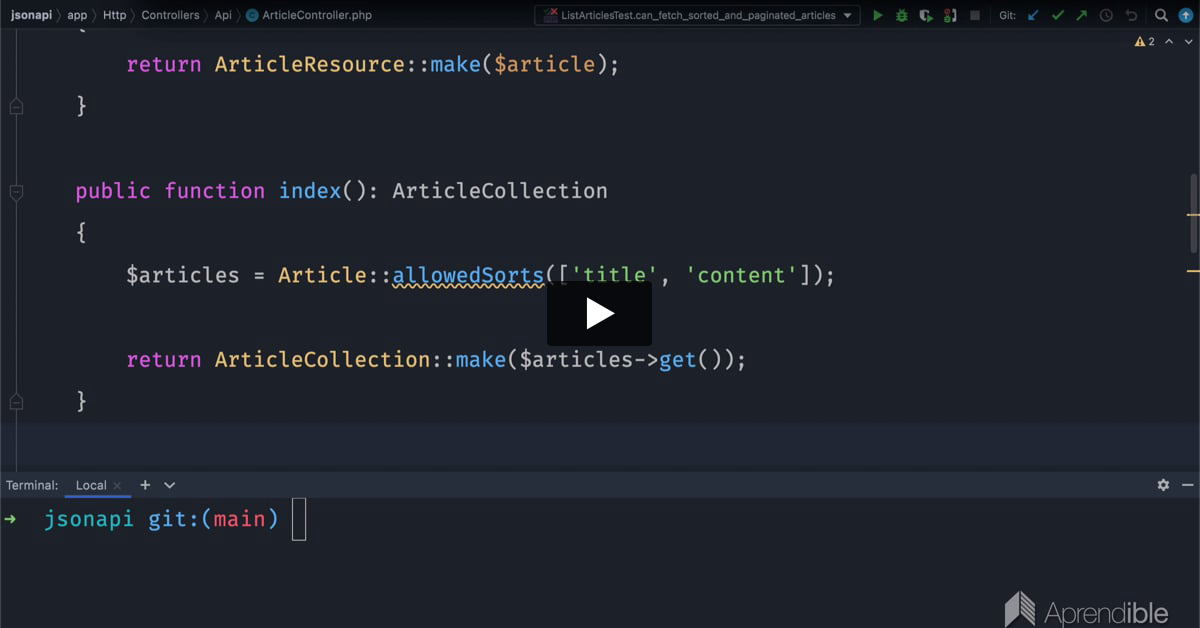
Task: Click the index function name
Action: pos(310,190)
